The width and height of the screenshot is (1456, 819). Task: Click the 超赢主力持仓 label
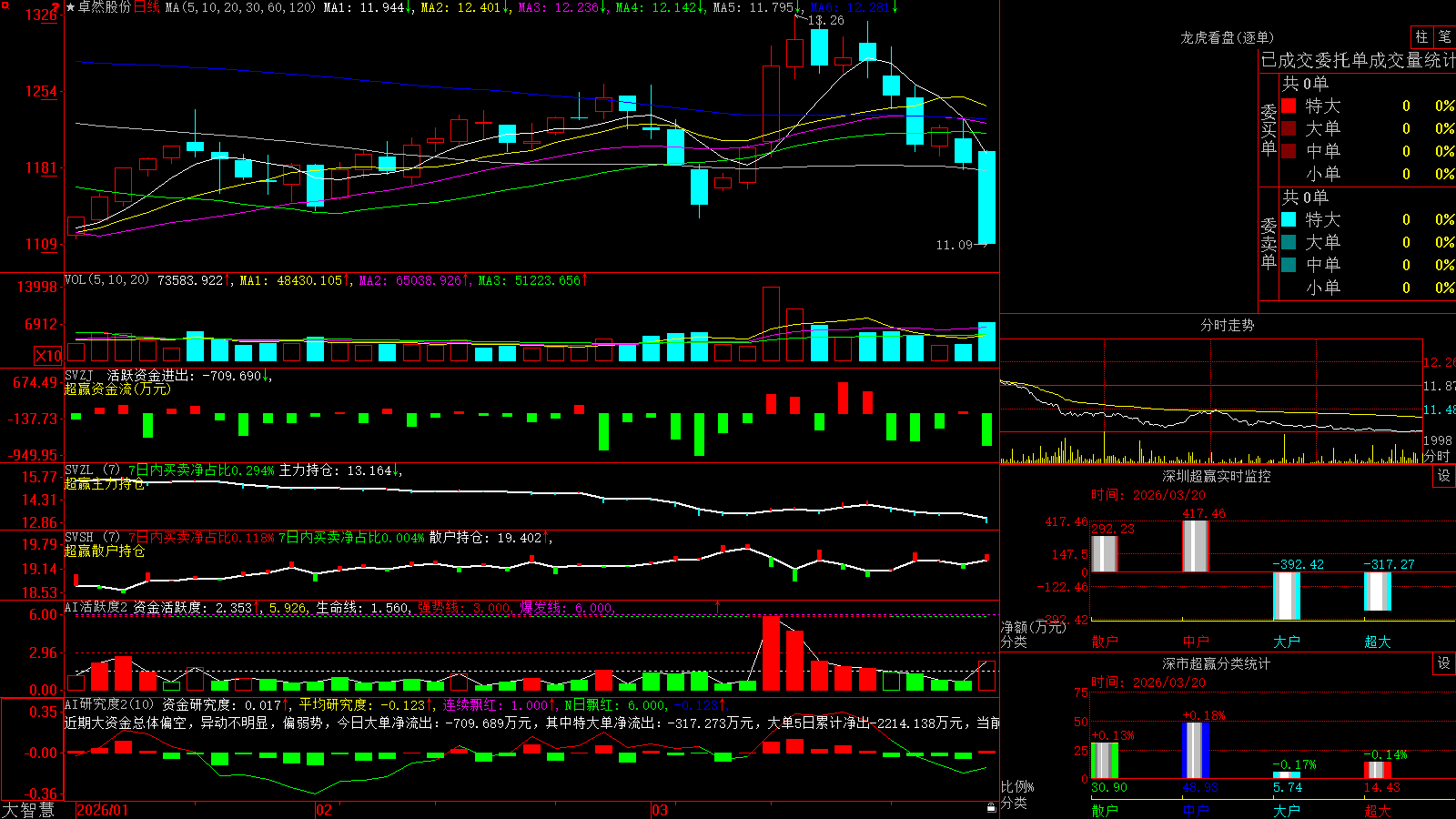point(105,484)
